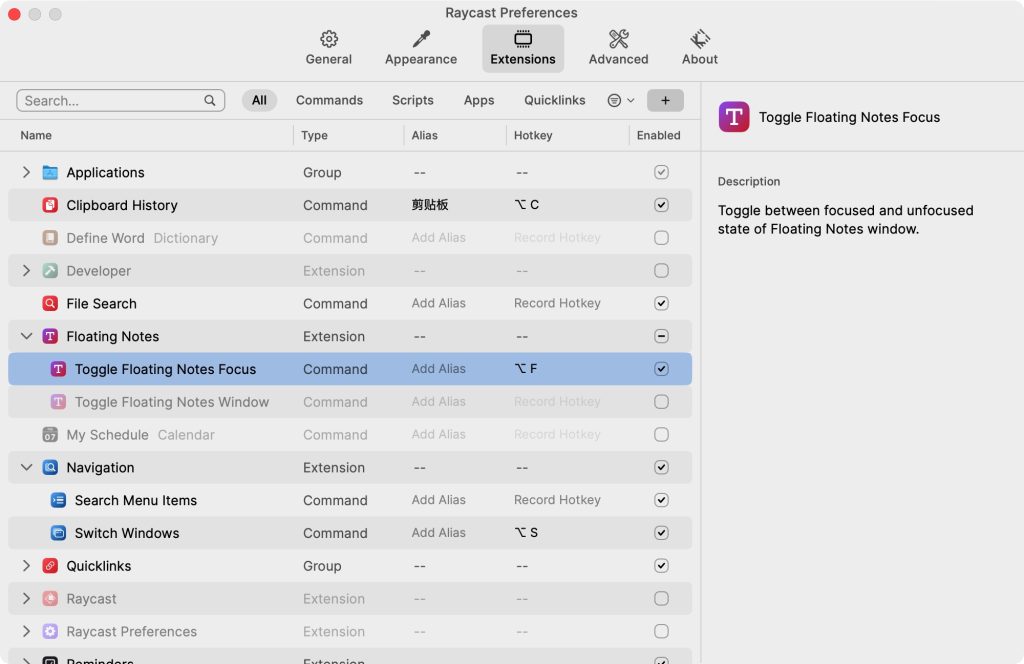Screen dimensions: 1024x664
Task: Switch to the Appearance tab
Action: point(421,48)
